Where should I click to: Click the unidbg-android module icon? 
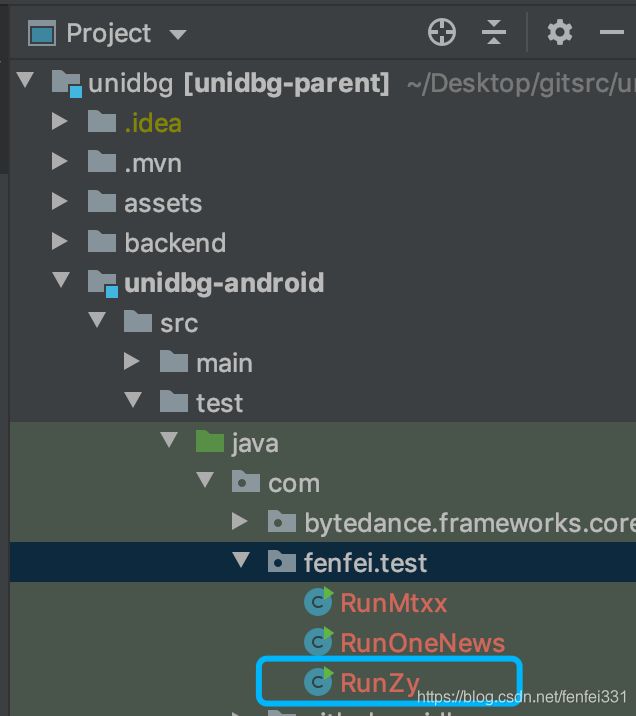point(103,284)
